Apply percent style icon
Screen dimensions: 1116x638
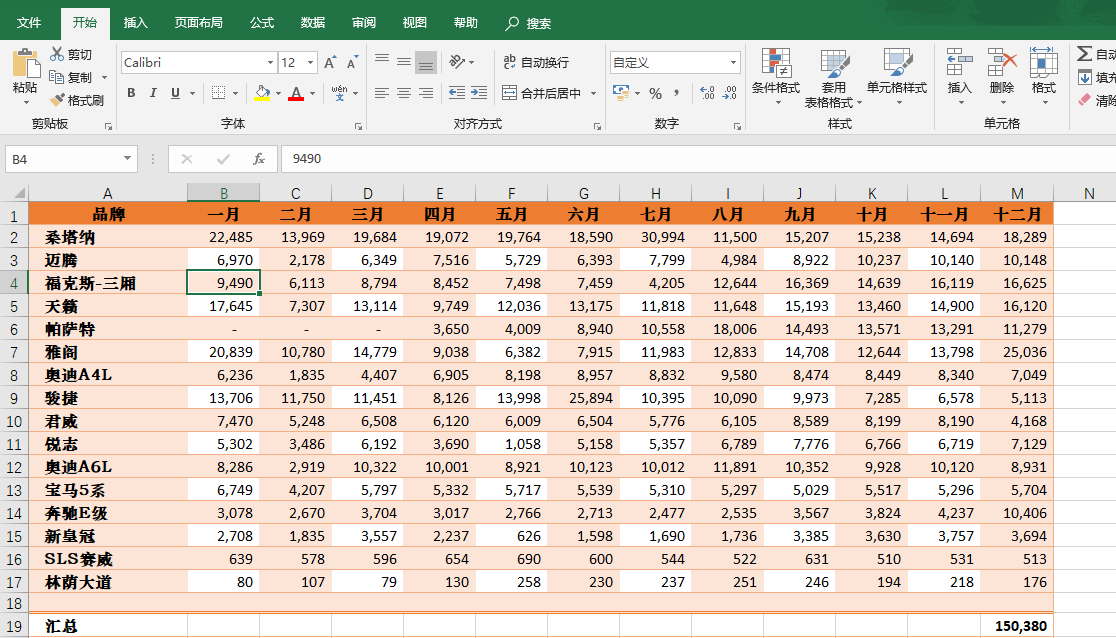pyautogui.click(x=656, y=93)
